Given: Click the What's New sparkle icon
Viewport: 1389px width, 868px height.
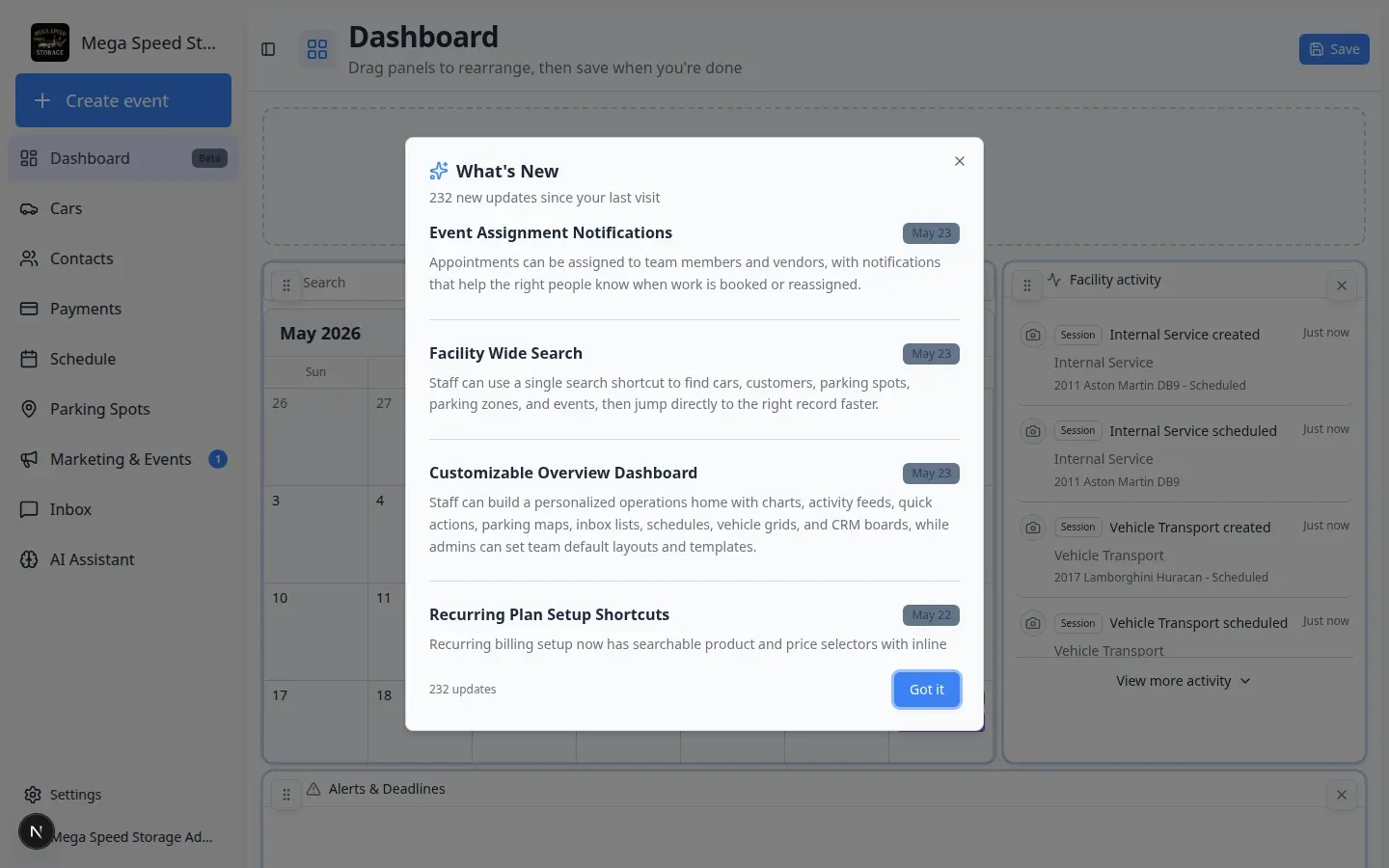Looking at the screenshot, I should click(x=439, y=171).
